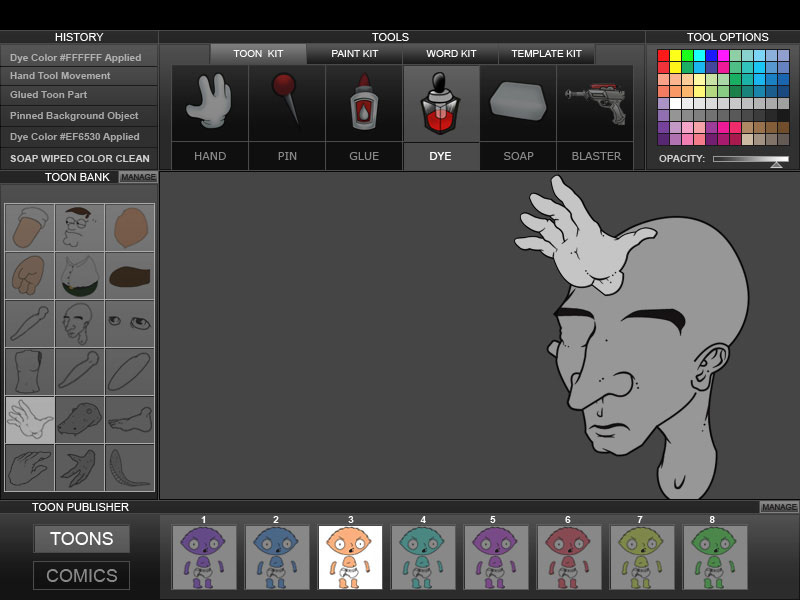Choose the tan foot part in toon bank

[x=30, y=228]
